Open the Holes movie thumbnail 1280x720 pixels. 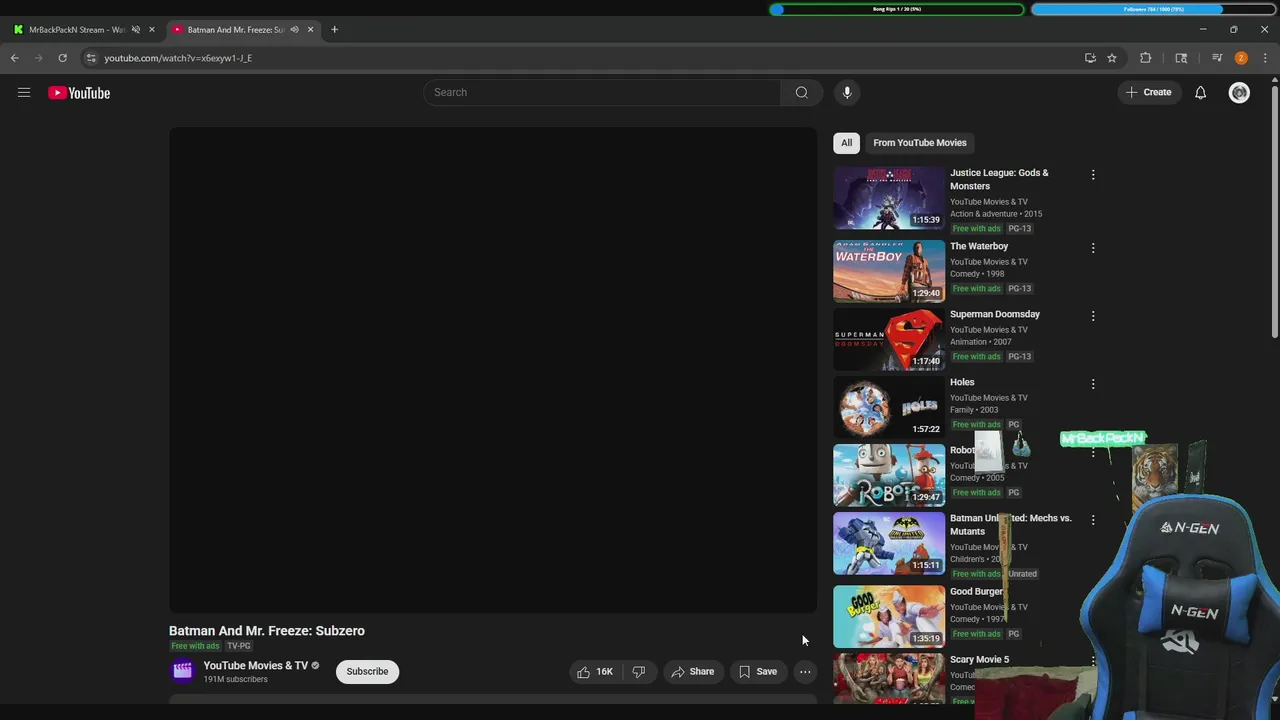(889, 407)
